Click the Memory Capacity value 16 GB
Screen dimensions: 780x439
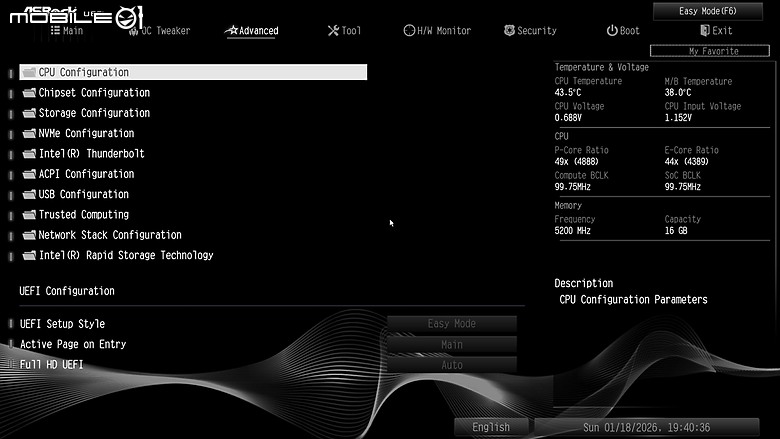tap(676, 231)
